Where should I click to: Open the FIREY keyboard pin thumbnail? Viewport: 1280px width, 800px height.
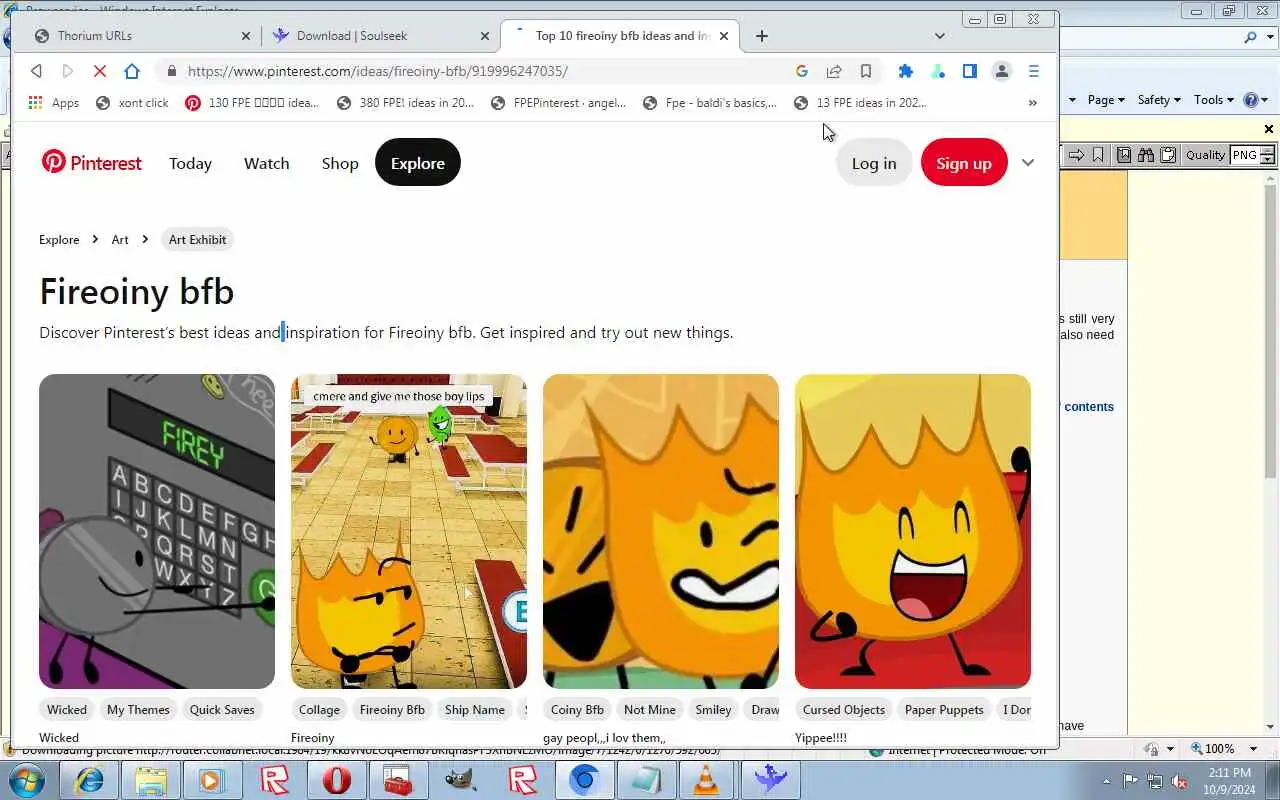click(x=157, y=531)
